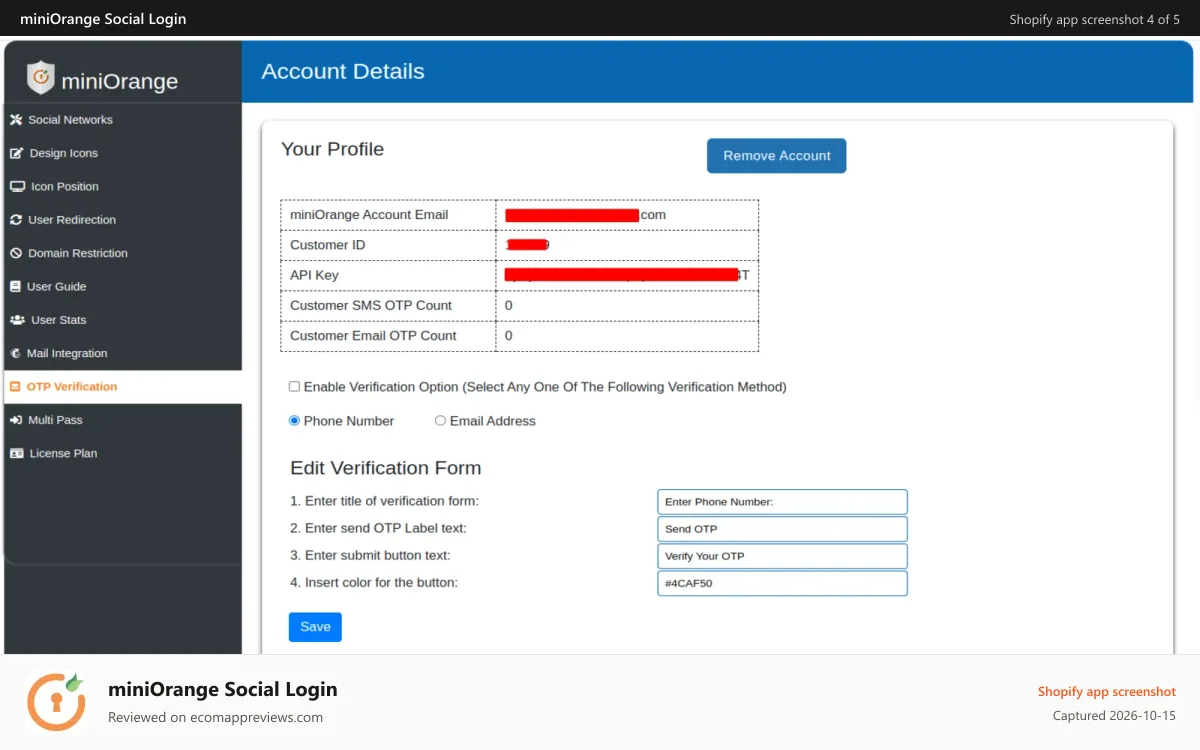Click the miniOrange Social Login app logo
This screenshot has height=750, width=1200.
click(56, 702)
